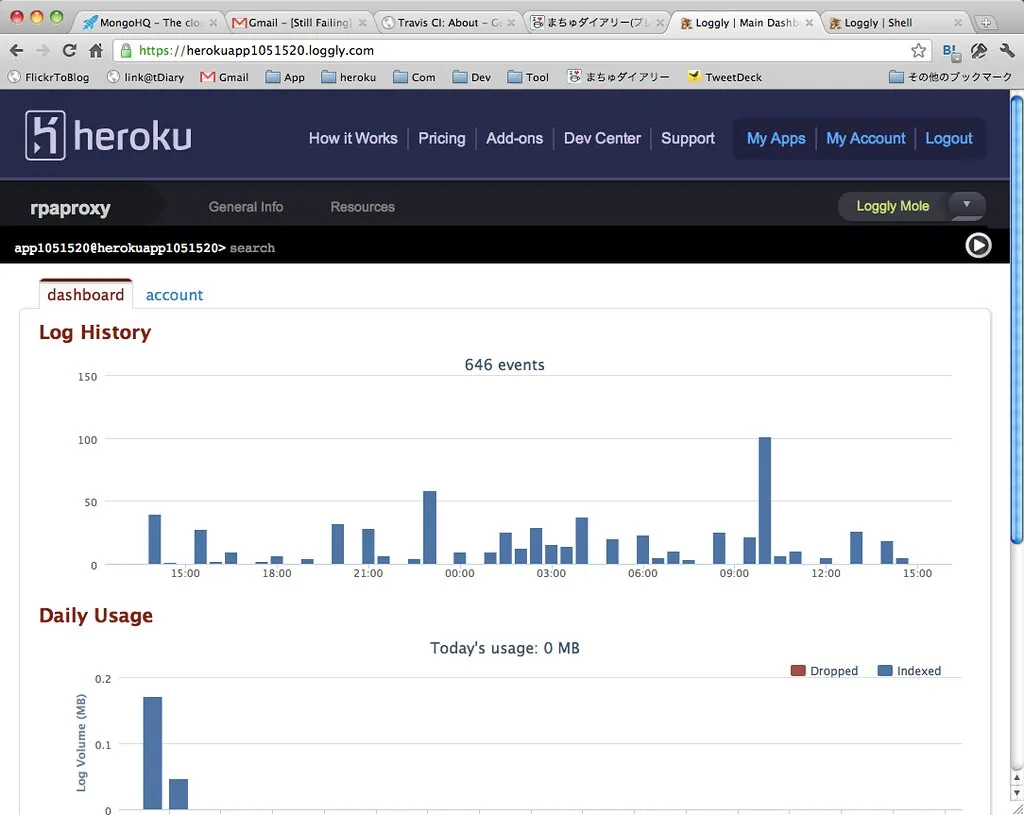The height and width of the screenshot is (815, 1024).
Task: Click the browser forward arrow
Action: (x=42, y=50)
